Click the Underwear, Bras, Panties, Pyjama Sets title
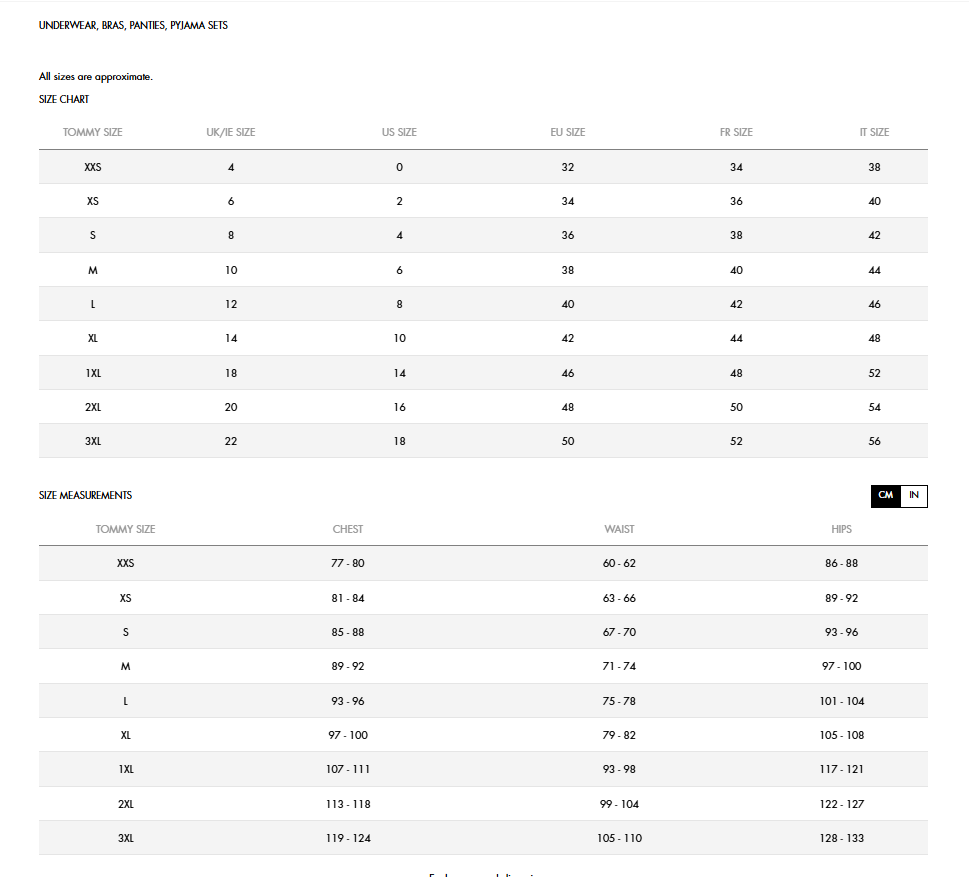969x877 pixels. pyautogui.click(x=133, y=25)
